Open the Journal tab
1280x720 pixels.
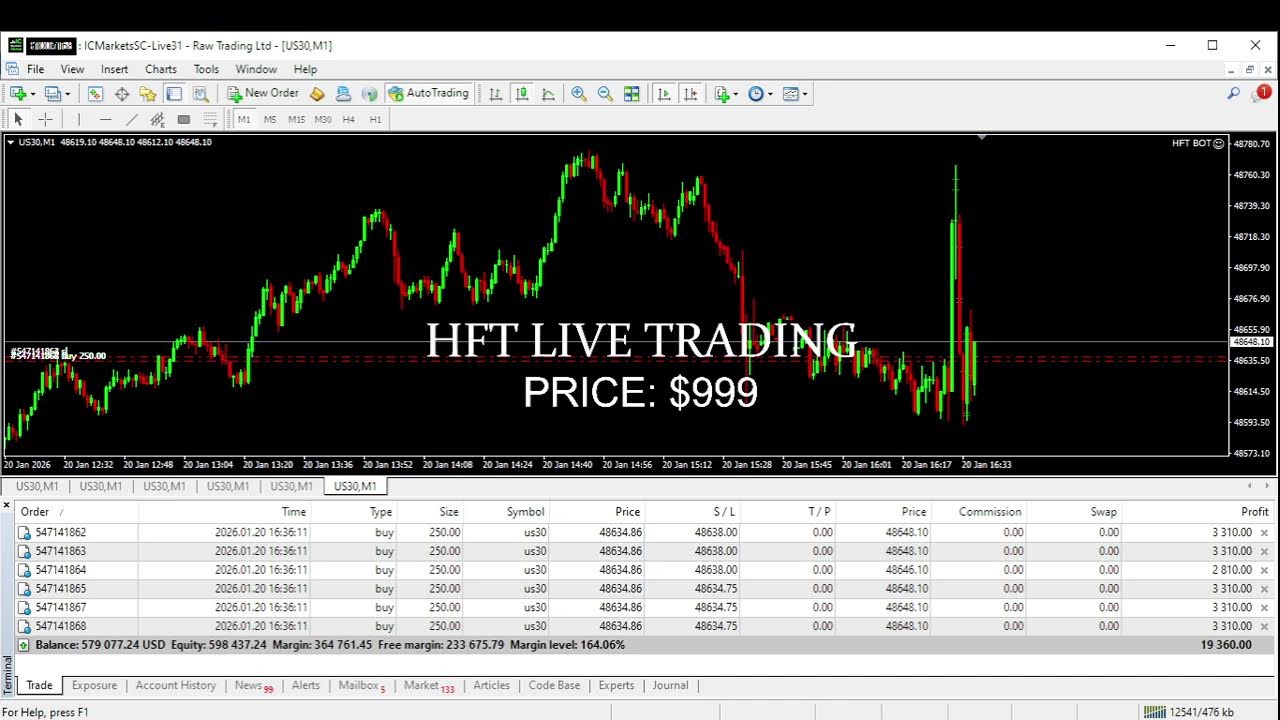pos(670,686)
